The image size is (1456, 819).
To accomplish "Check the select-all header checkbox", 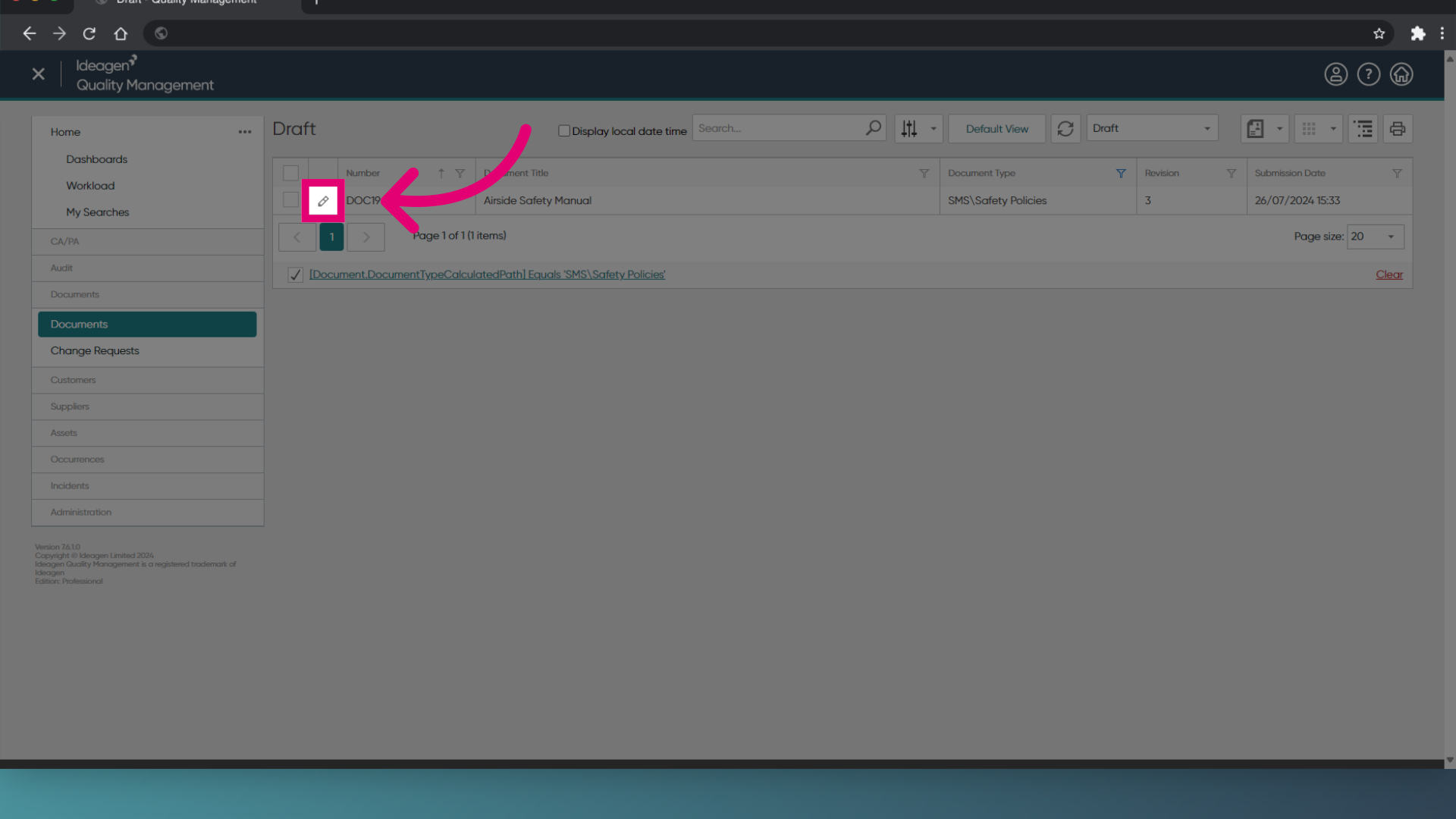I will point(290,174).
